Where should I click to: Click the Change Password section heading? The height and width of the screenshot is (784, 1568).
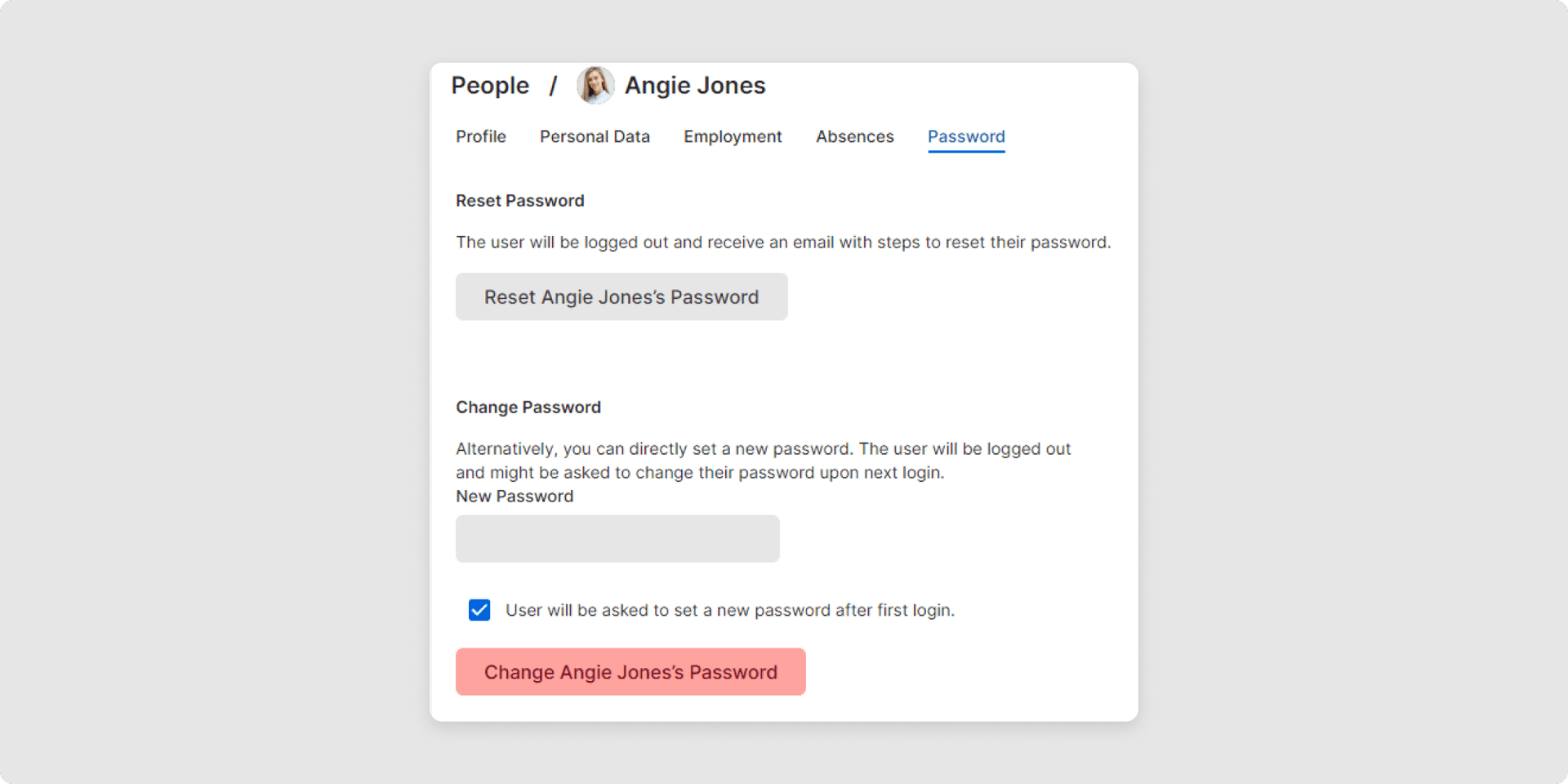coord(528,407)
